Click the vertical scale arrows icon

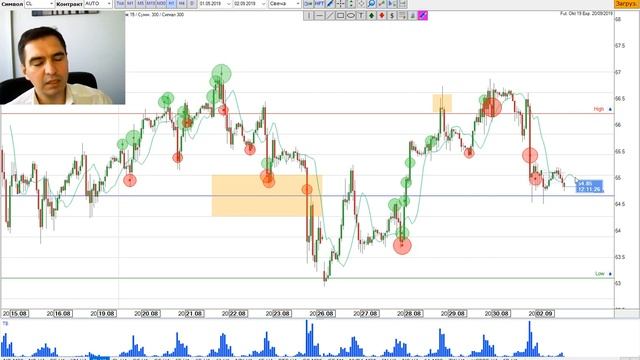tap(351, 4)
